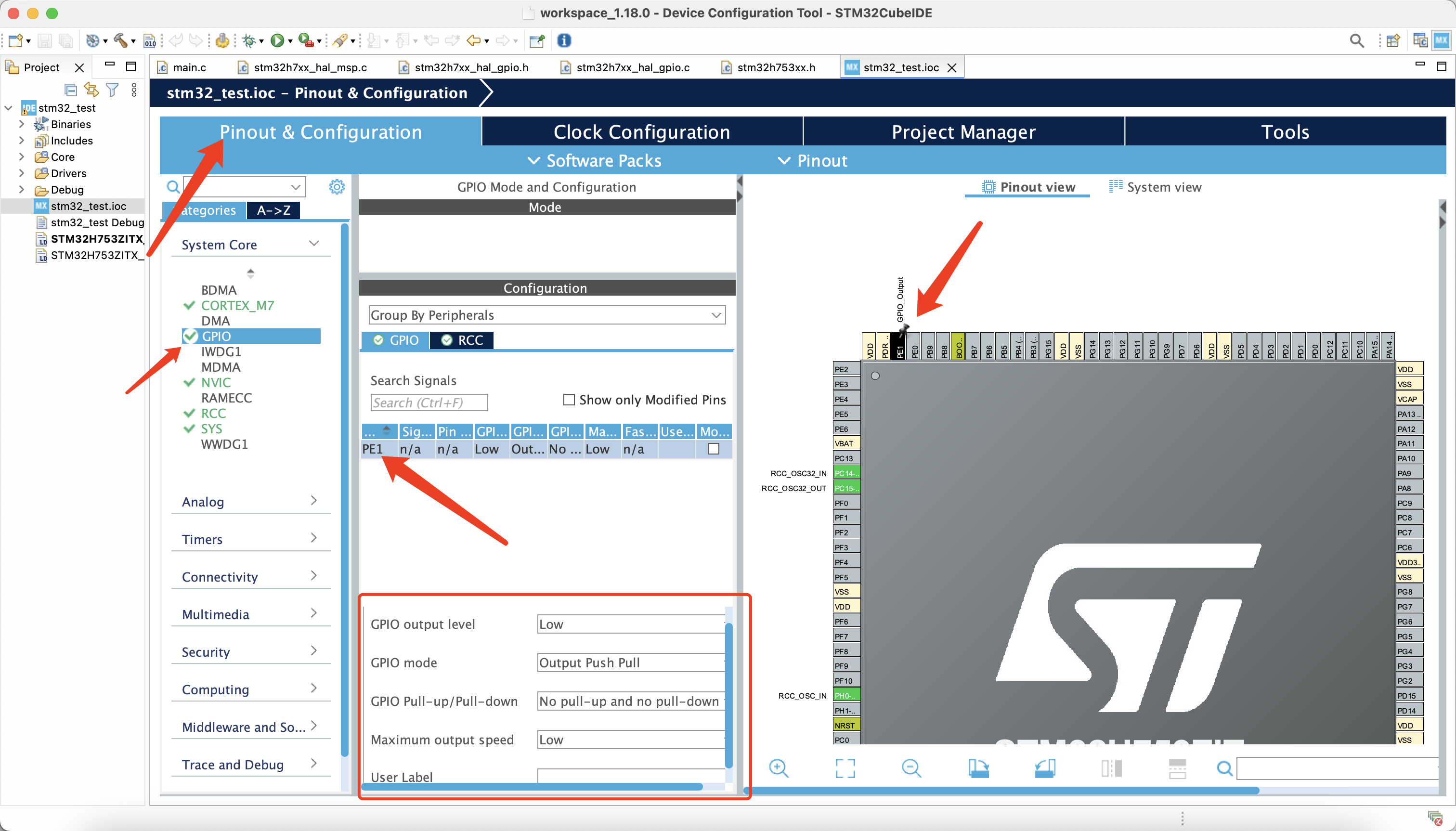Start a Debug session with the bug icon
This screenshot has width=1456, height=831.
click(x=248, y=40)
